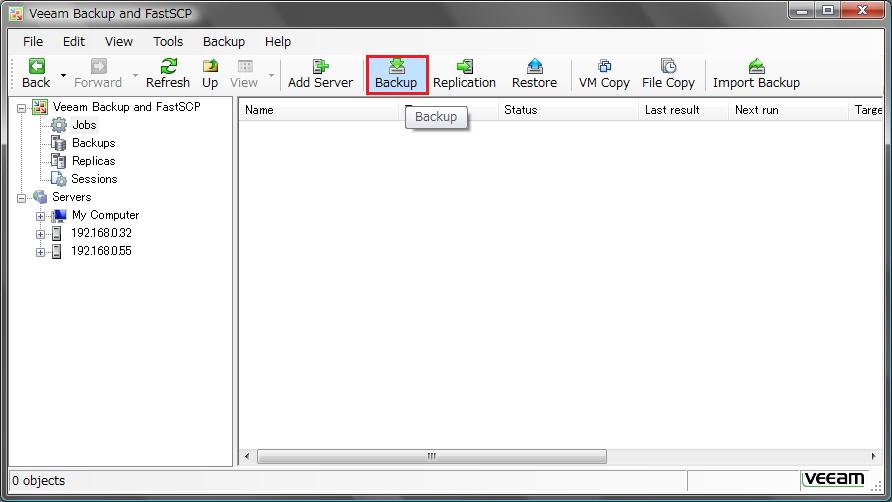
Task: Sort by the Next run column header
Action: click(x=788, y=110)
